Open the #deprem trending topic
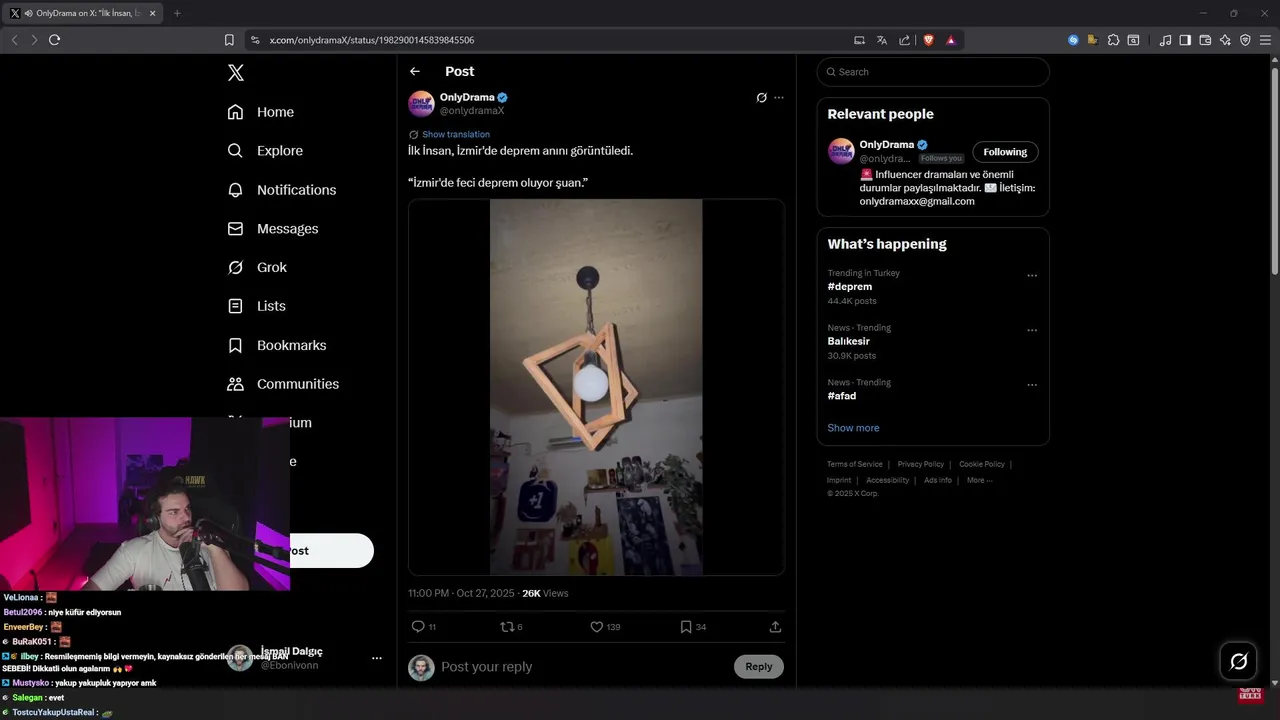 tap(850, 287)
